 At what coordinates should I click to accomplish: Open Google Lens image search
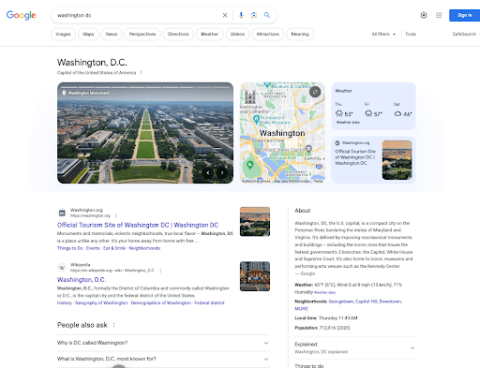pos(254,15)
